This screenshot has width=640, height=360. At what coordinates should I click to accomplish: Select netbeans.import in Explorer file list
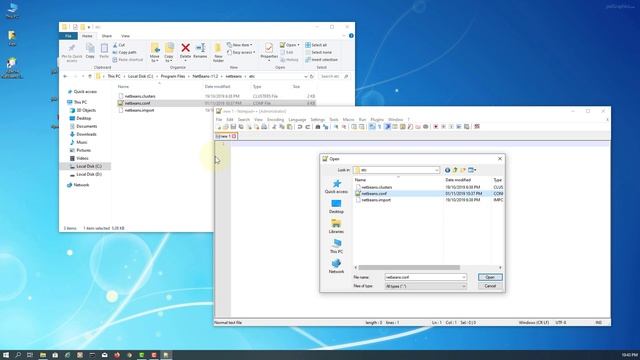pyautogui.click(x=139, y=110)
